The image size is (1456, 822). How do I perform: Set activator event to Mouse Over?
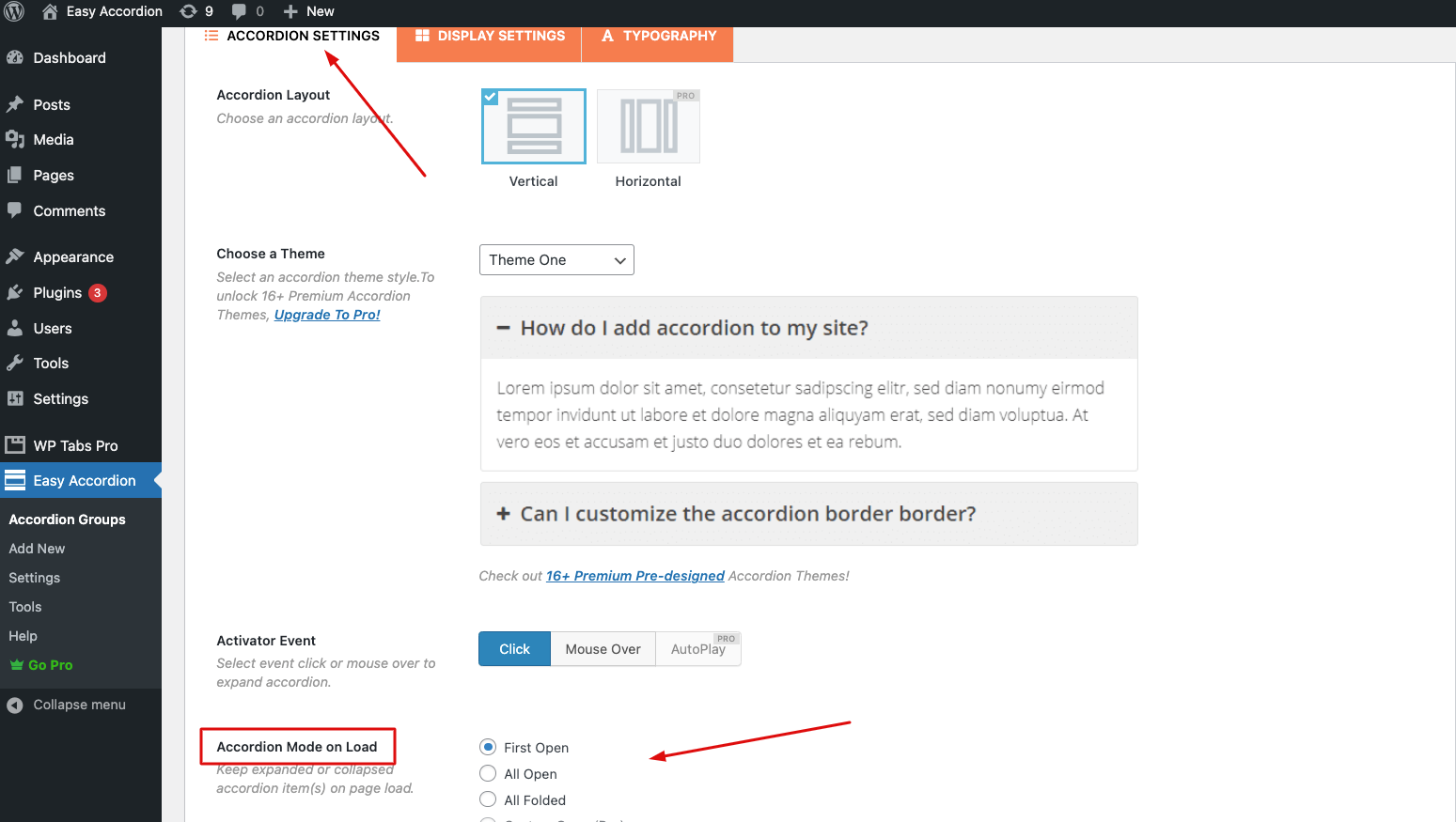pos(603,649)
